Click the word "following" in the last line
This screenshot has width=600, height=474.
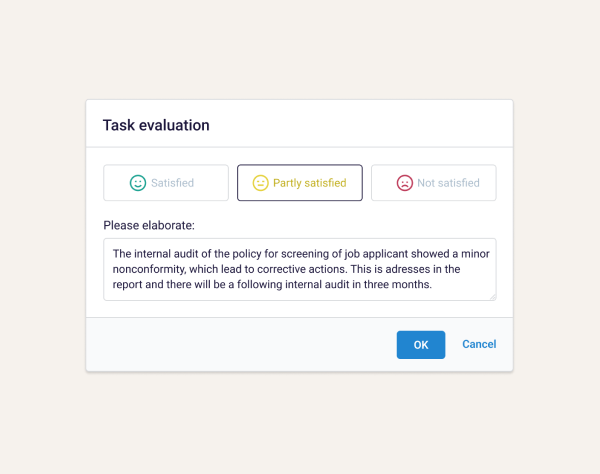pyautogui.click(x=252, y=284)
